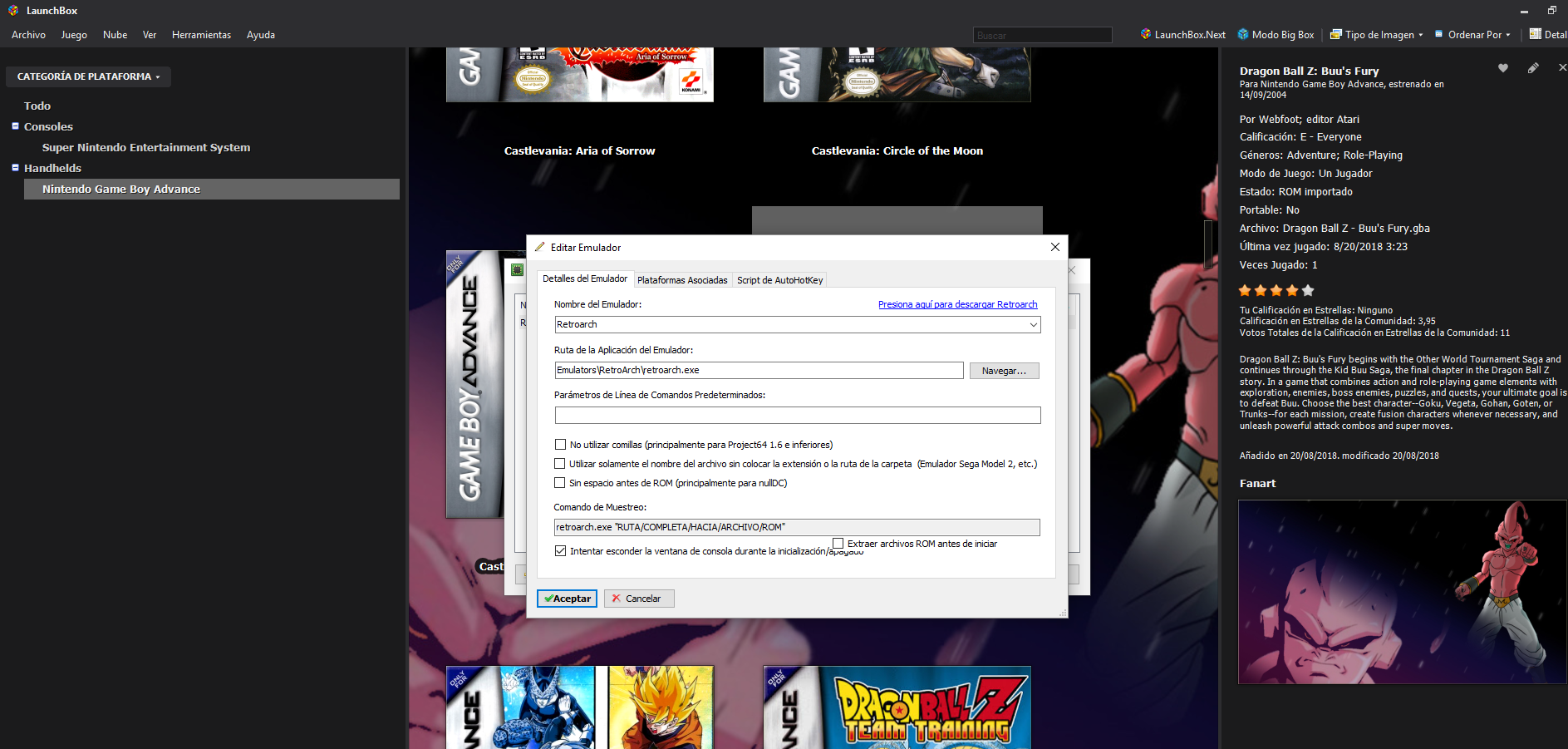Click the Buu's Fury fanart image
Viewport: 1568px width, 749px height.
tap(1402, 592)
